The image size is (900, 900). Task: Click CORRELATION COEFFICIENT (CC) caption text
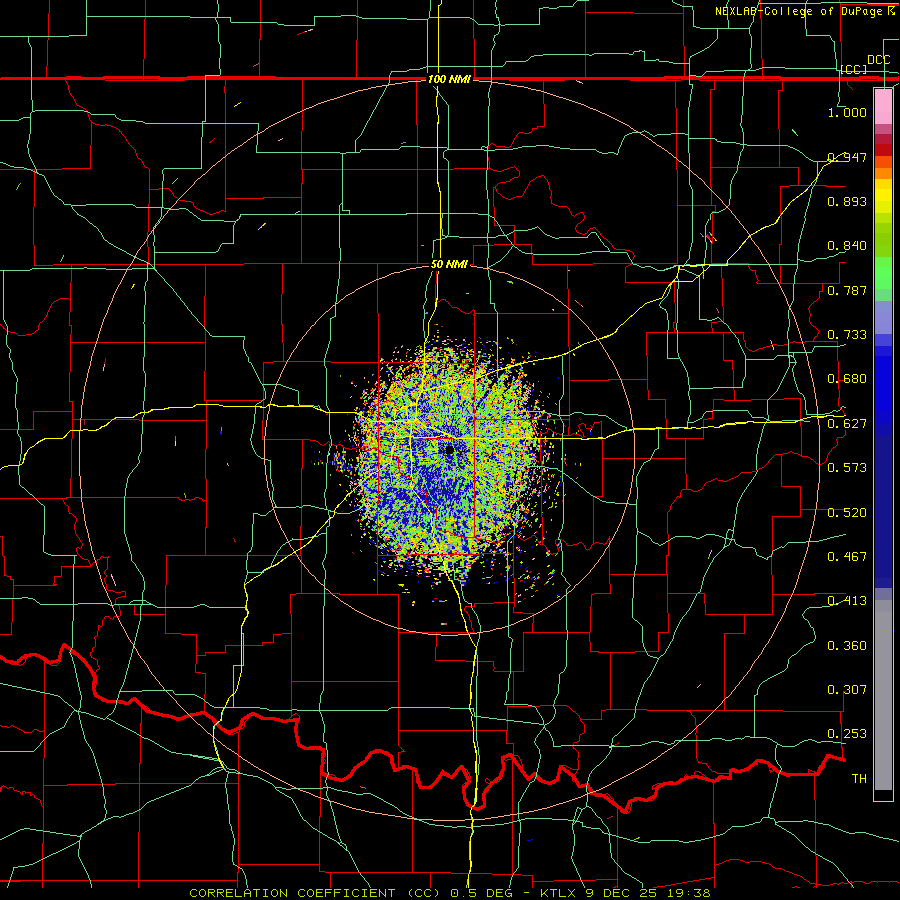pyautogui.click(x=315, y=893)
